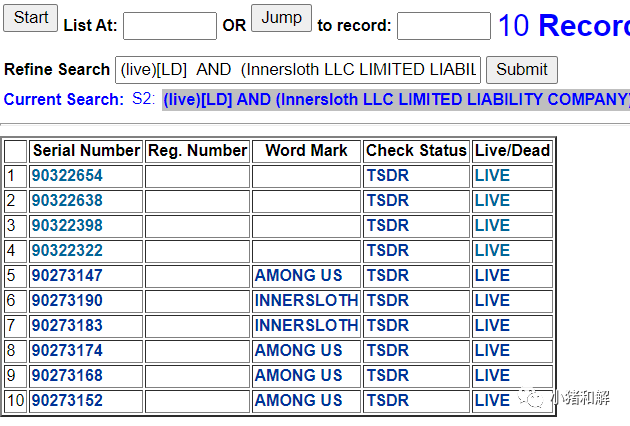Click LIVE link for serial 90273190
This screenshot has width=630, height=426.
coord(492,300)
